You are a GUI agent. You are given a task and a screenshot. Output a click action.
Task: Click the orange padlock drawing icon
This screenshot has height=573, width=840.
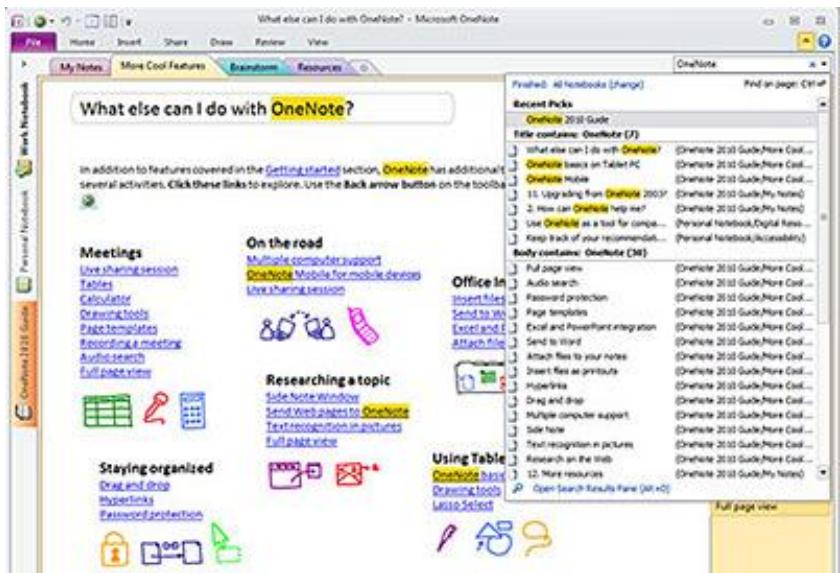(115, 549)
